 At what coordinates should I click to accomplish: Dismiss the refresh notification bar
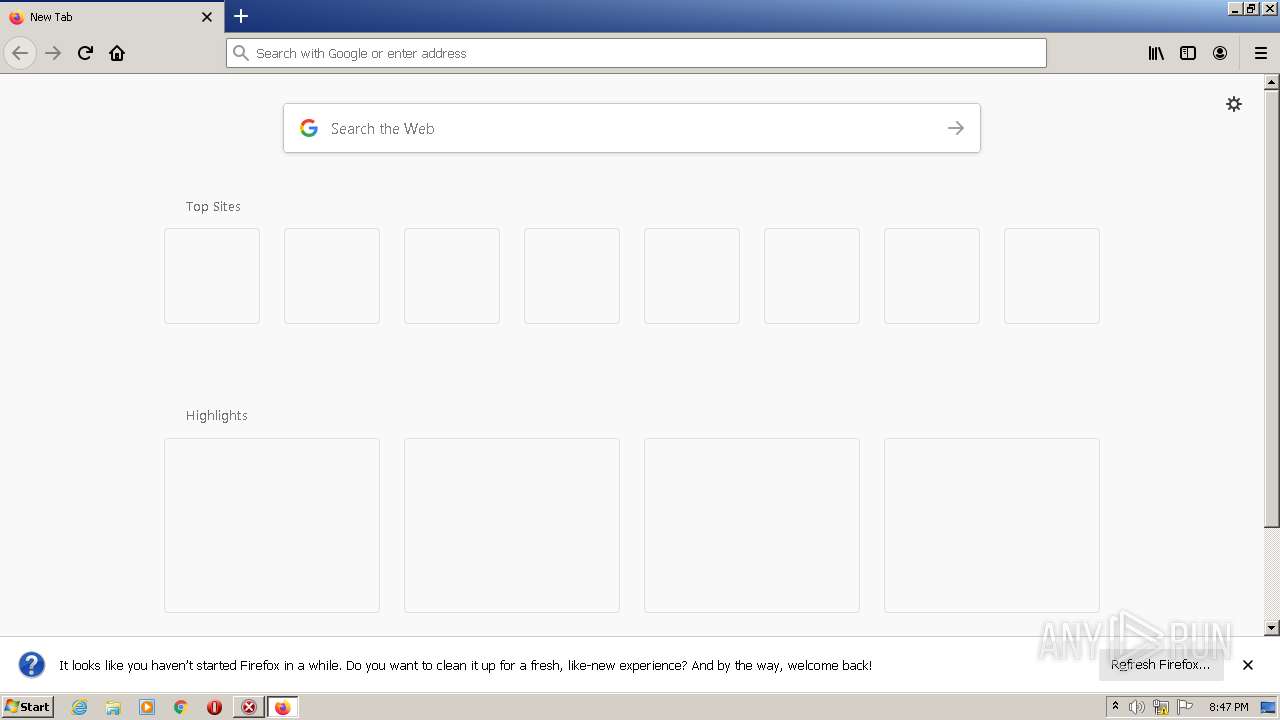[1248, 665]
